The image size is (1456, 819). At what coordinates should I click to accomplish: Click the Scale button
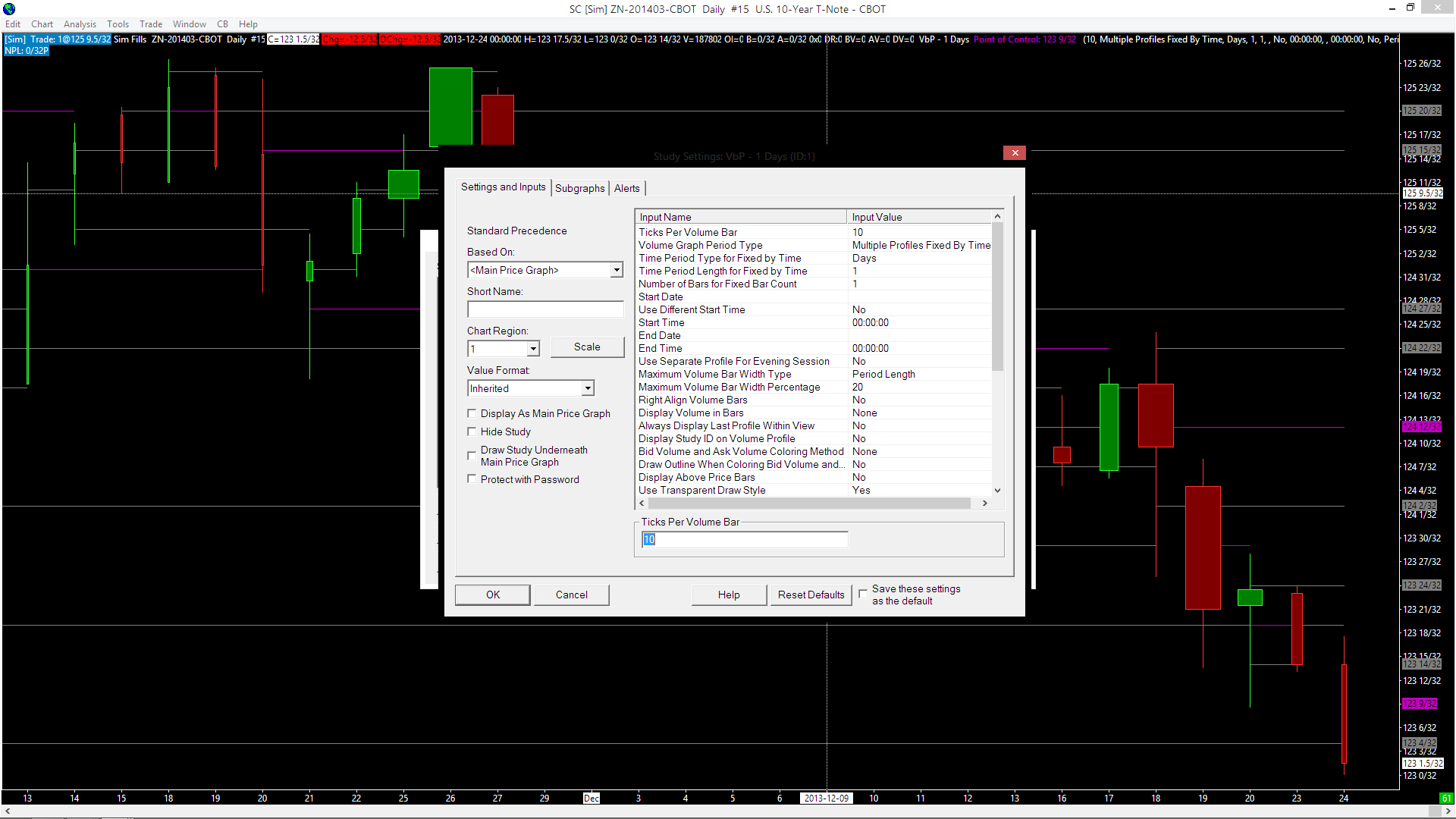pos(587,347)
